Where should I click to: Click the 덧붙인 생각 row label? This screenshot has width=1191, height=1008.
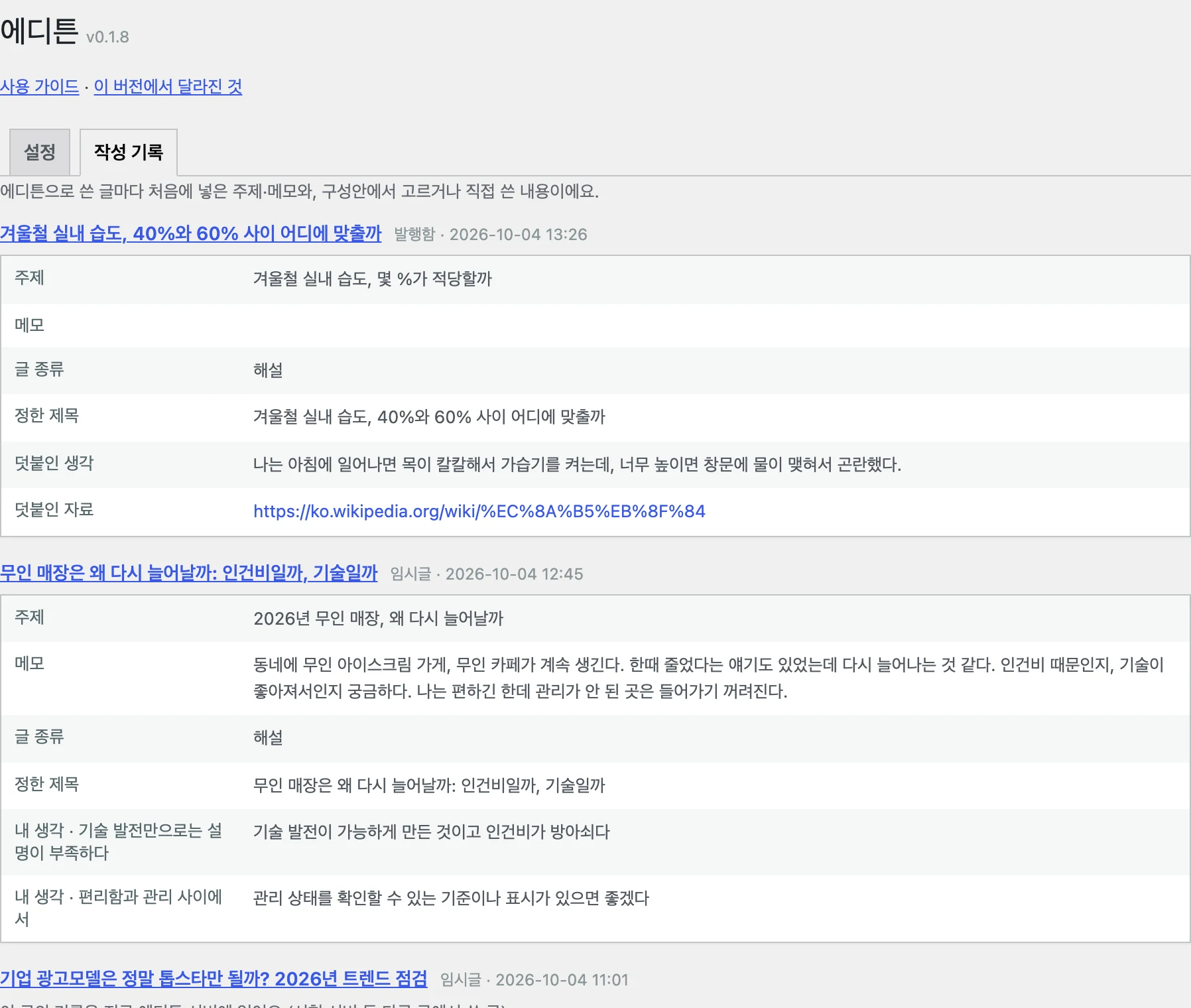point(54,464)
